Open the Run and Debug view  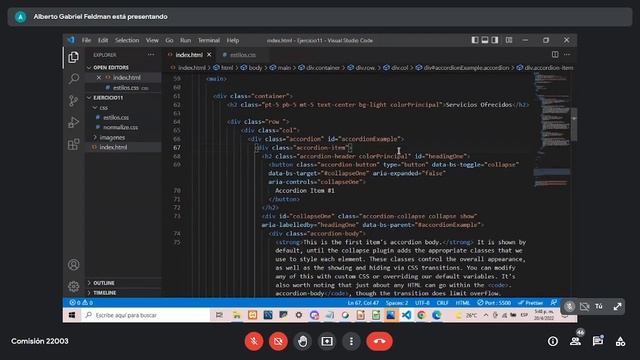73,122
